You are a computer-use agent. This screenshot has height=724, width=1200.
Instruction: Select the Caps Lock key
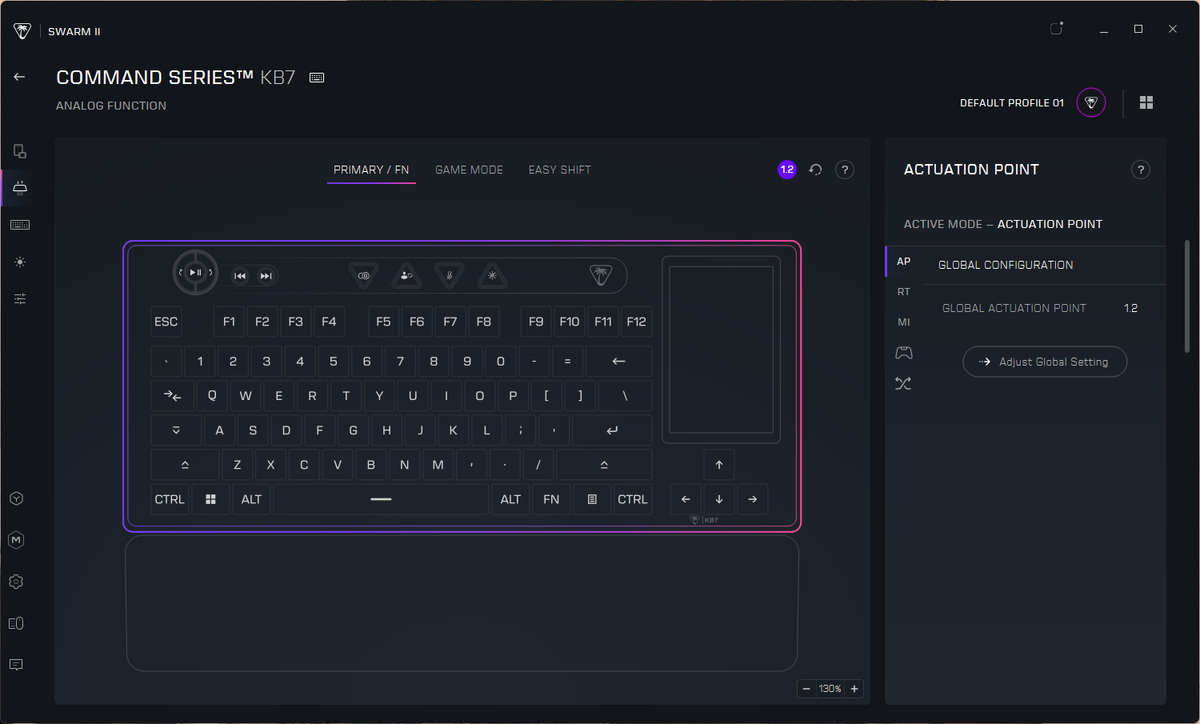tap(176, 432)
